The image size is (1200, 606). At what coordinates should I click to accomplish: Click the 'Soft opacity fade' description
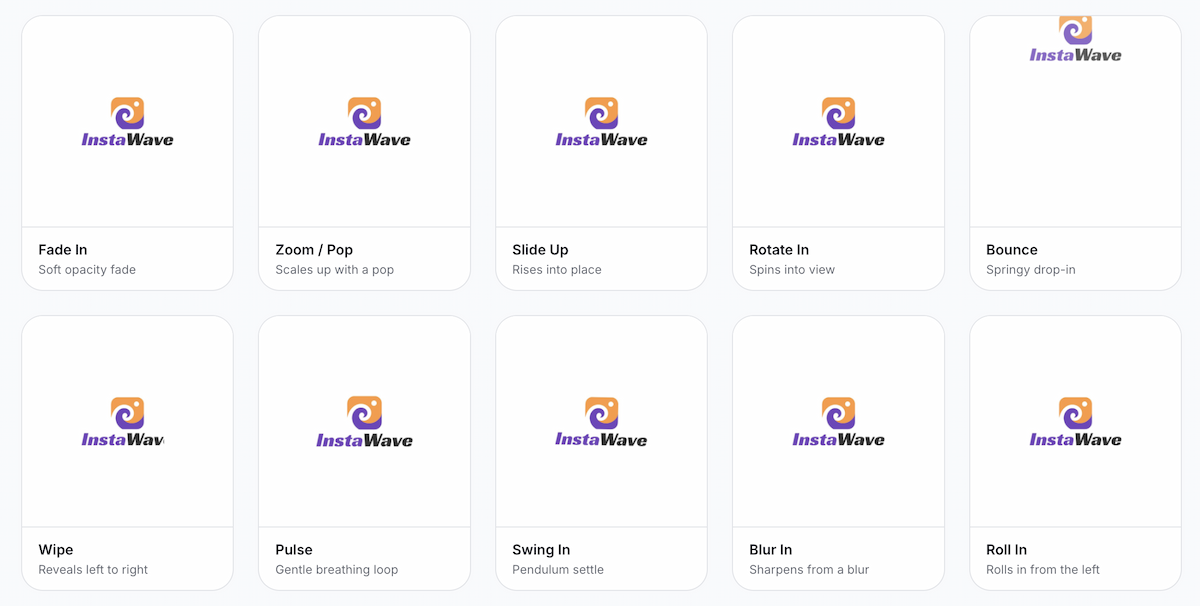click(87, 270)
